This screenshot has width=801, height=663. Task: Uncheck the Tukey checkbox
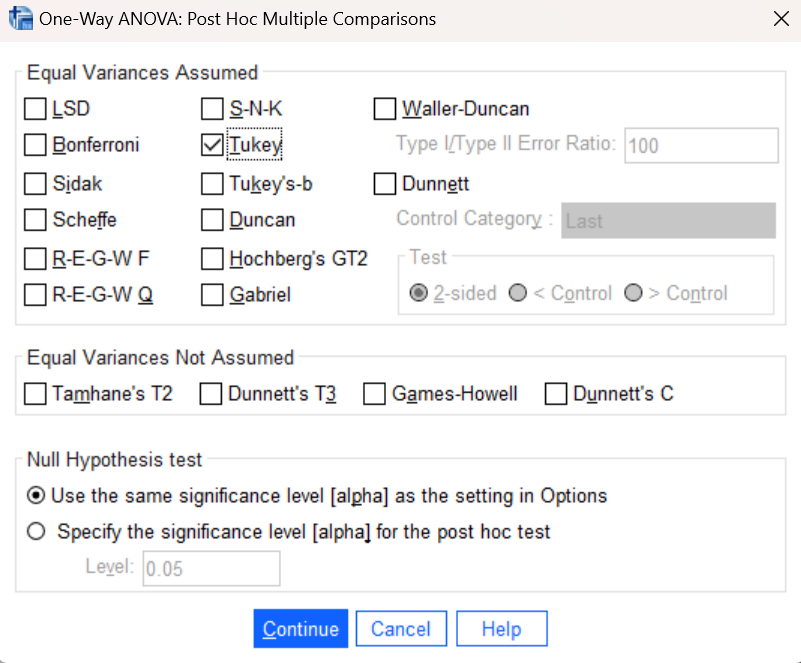212,145
